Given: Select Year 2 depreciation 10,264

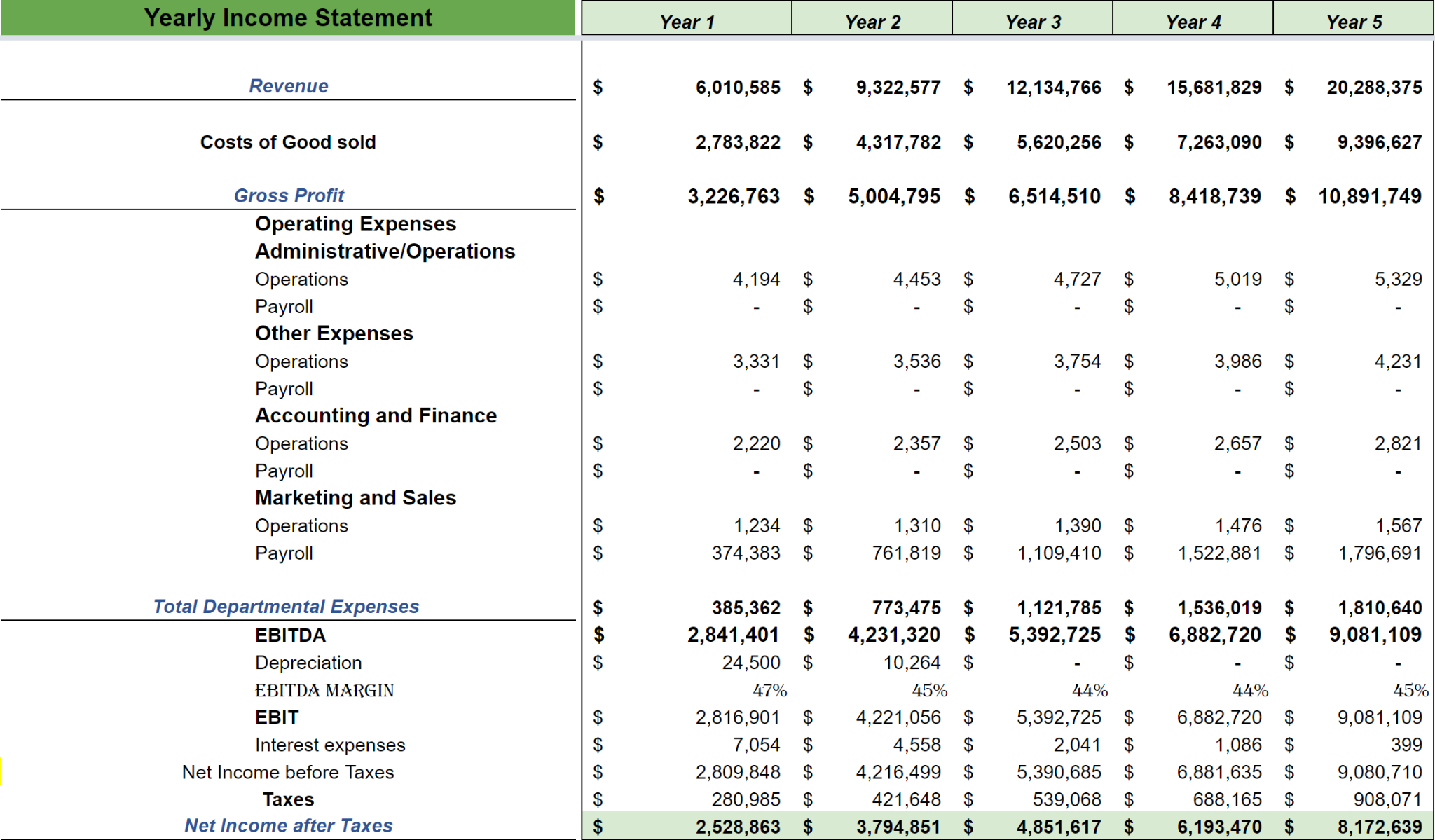Looking at the screenshot, I should [912, 663].
